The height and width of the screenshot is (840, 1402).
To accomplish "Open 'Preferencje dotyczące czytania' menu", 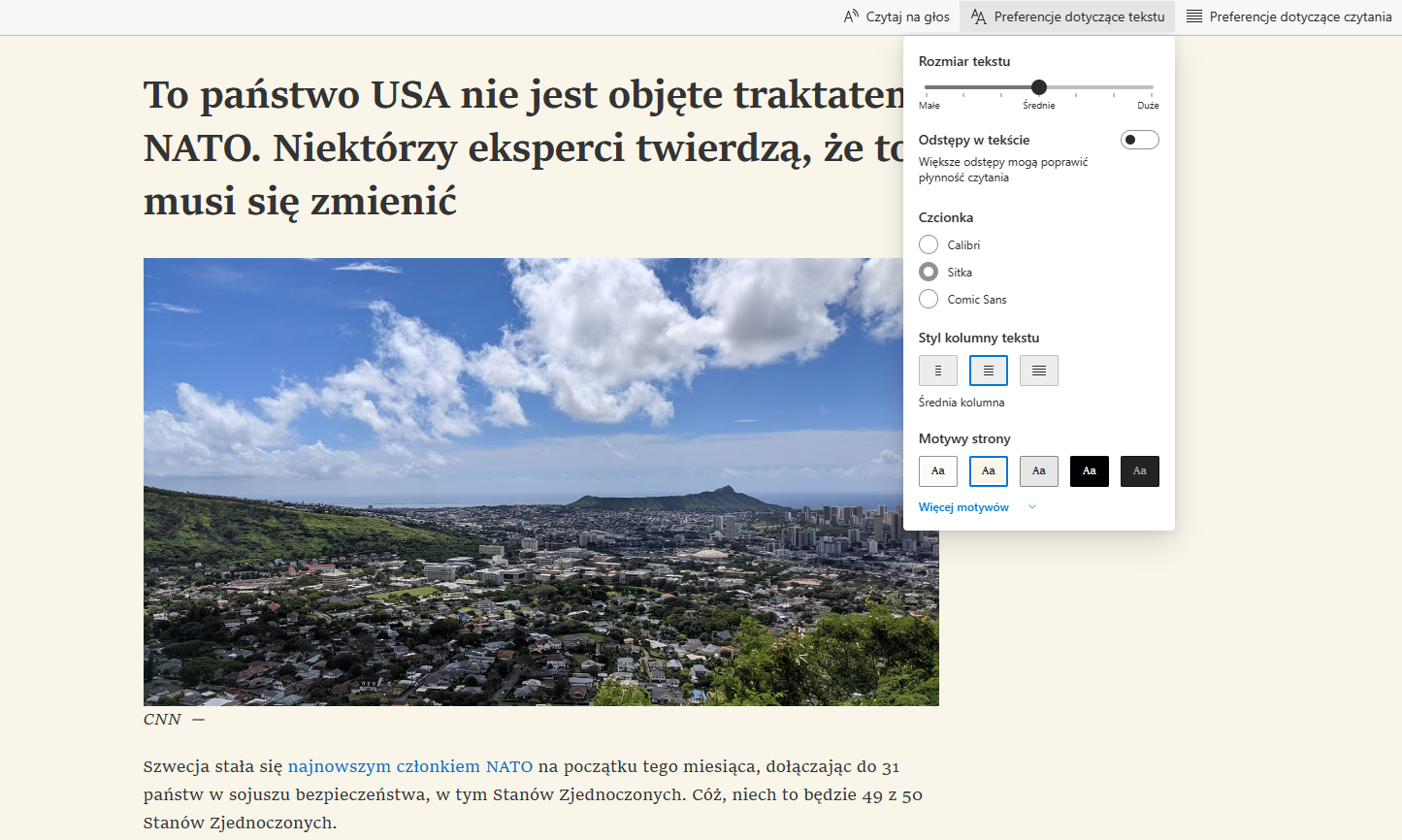I will point(1289,16).
